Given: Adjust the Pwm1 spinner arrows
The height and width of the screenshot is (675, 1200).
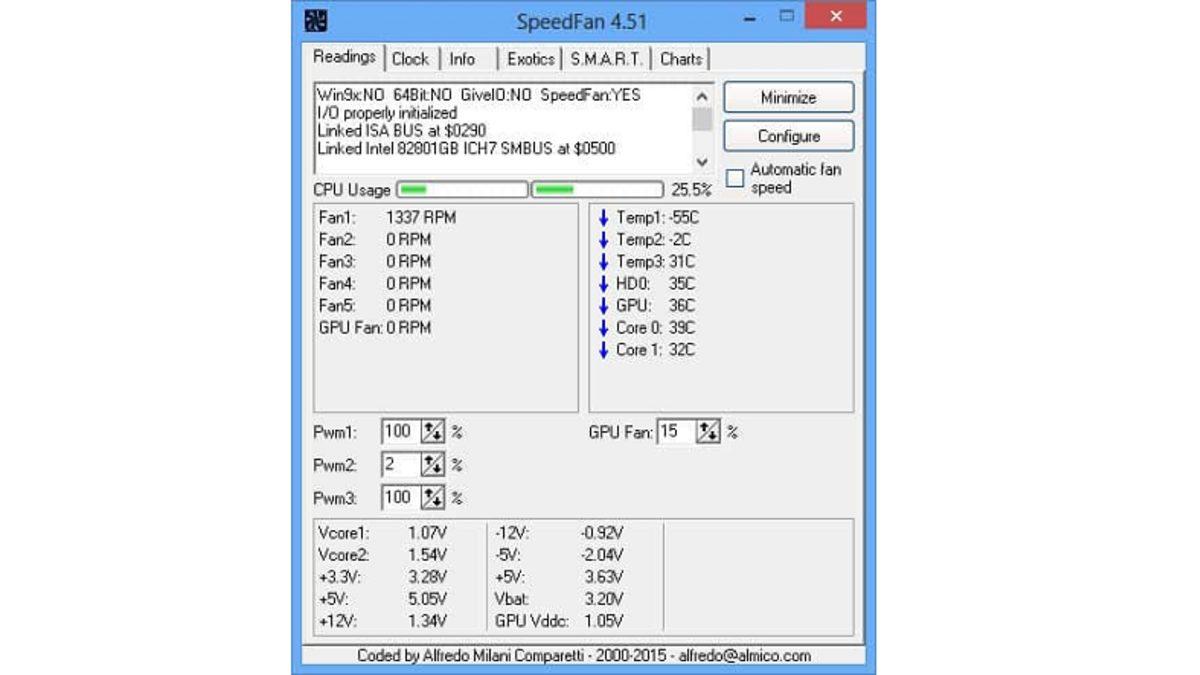Looking at the screenshot, I should click(432, 432).
